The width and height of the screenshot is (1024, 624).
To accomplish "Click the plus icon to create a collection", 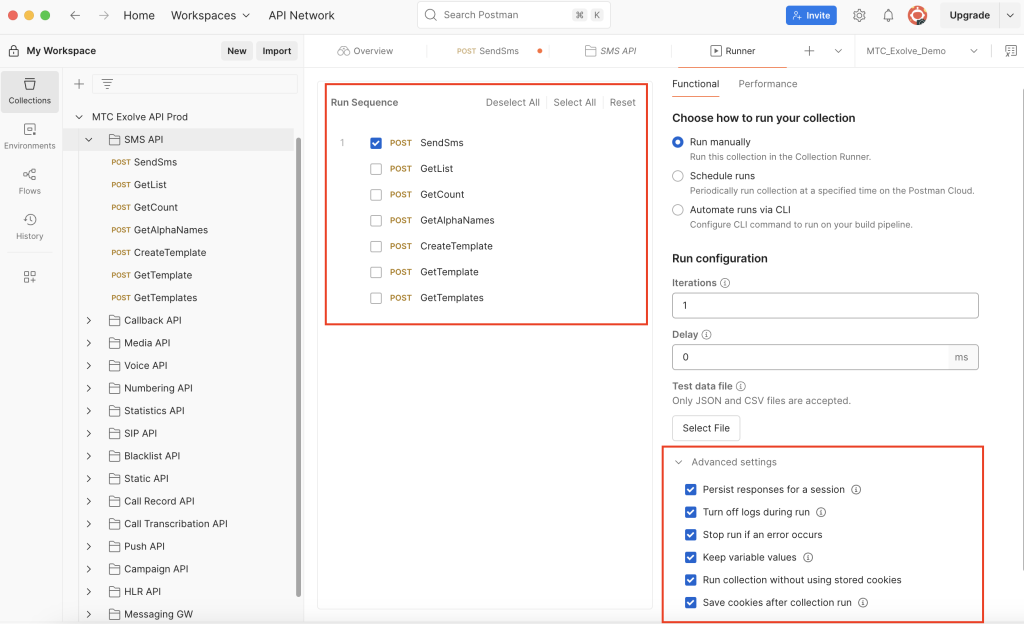I will [79, 84].
